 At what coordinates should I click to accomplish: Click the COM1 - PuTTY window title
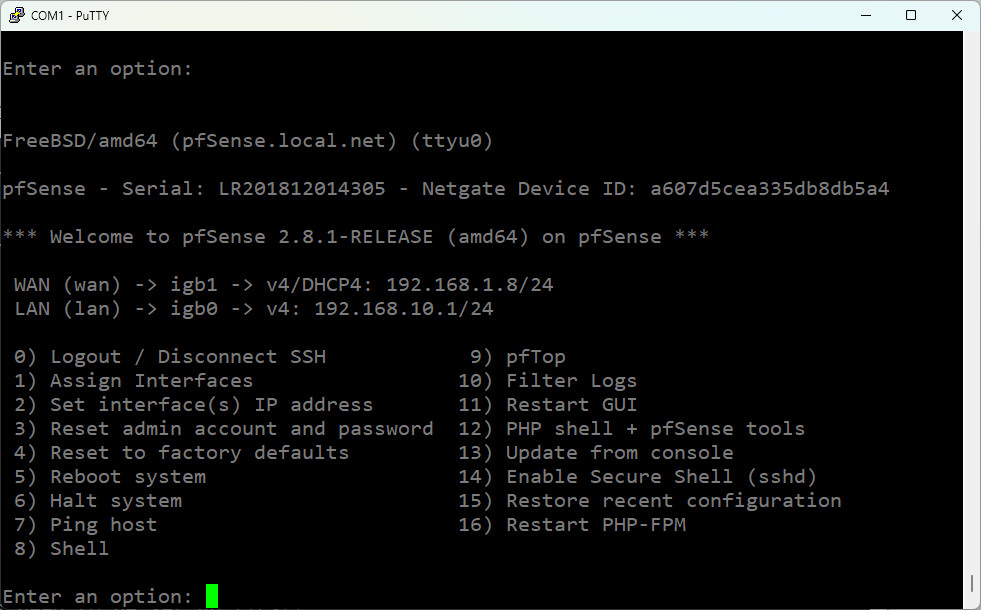pyautogui.click(x=73, y=15)
